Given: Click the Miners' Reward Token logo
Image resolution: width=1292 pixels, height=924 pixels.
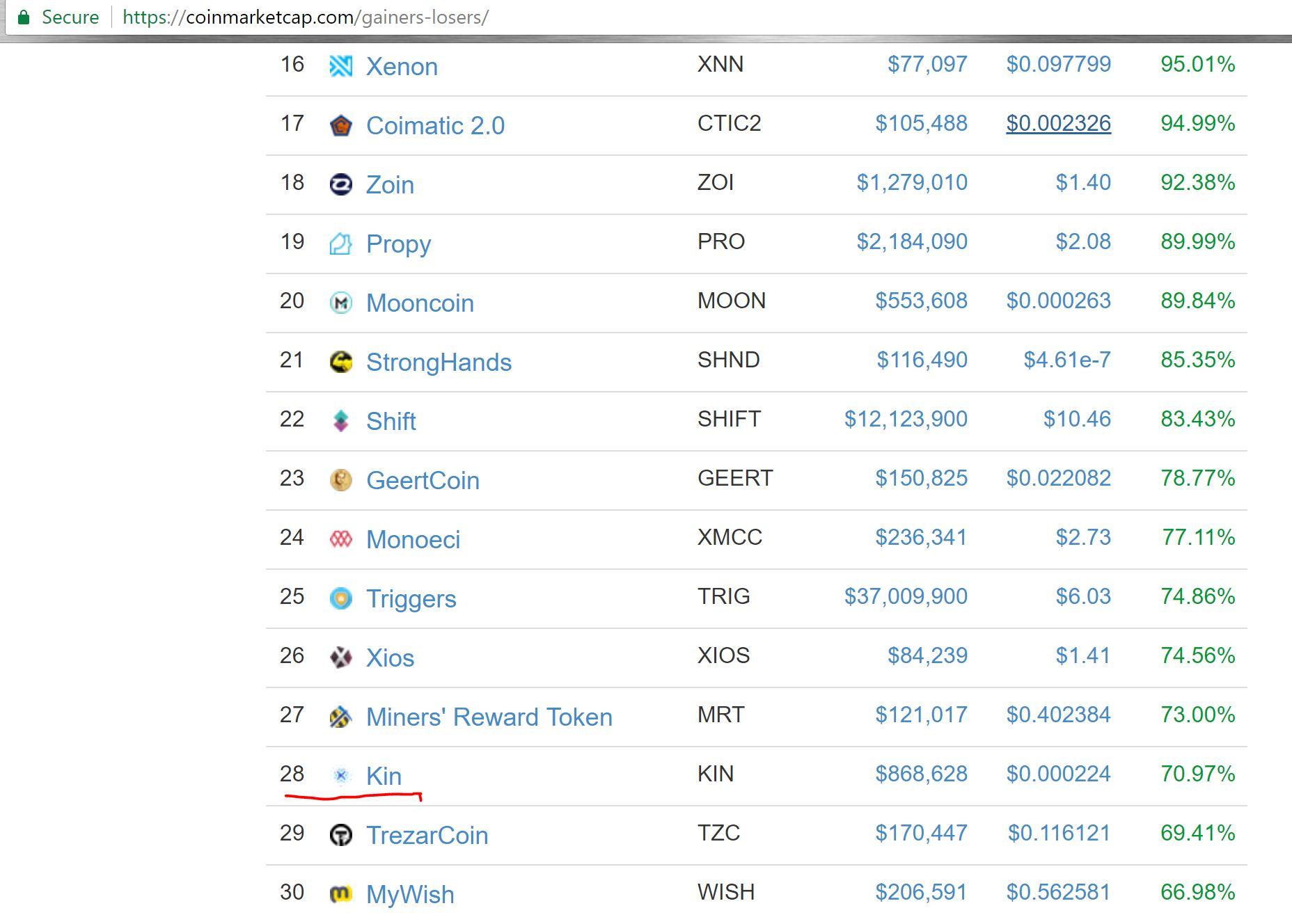Looking at the screenshot, I should click(x=340, y=715).
